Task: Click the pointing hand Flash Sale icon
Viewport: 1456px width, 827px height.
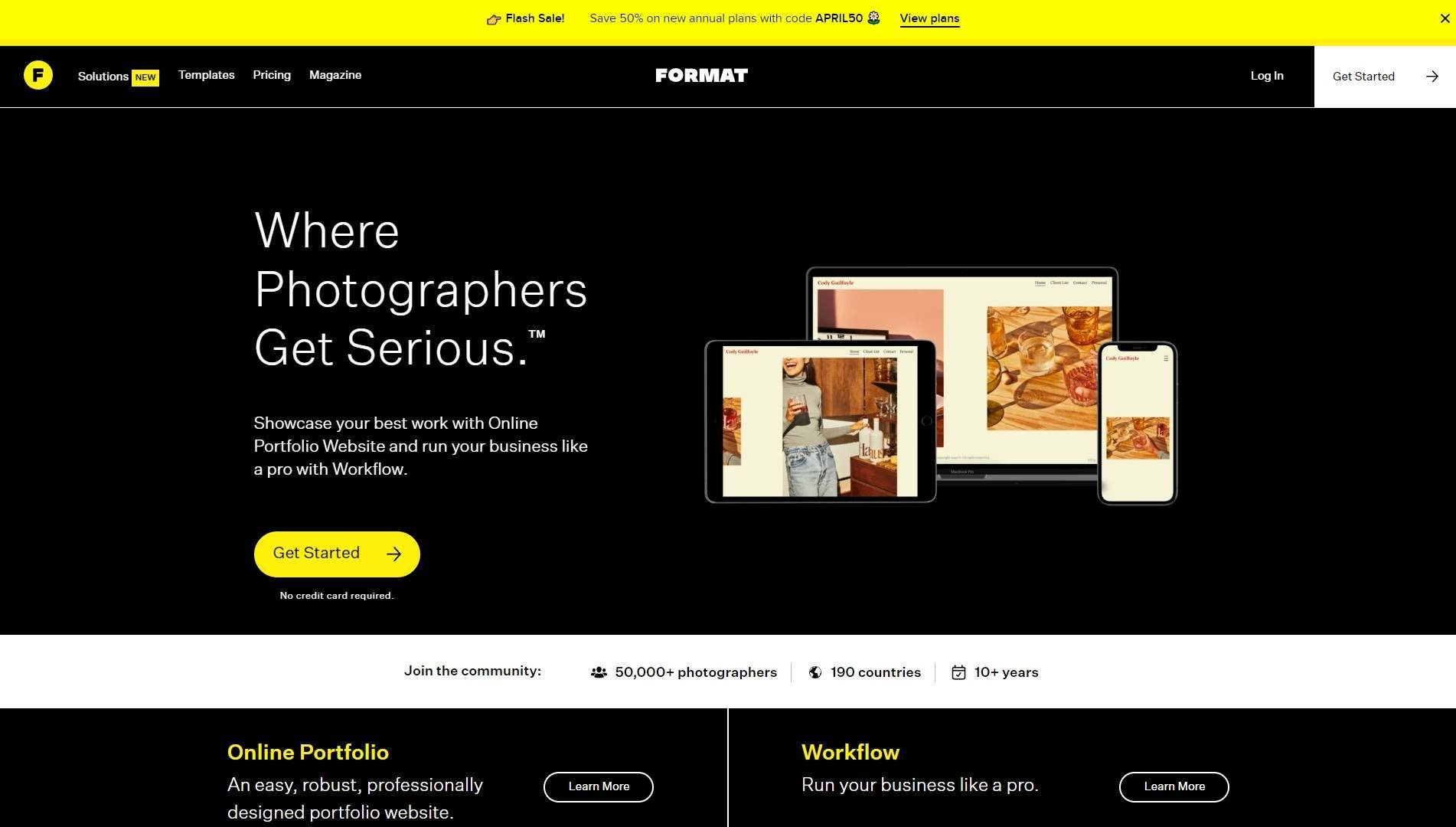Action: pos(494,19)
